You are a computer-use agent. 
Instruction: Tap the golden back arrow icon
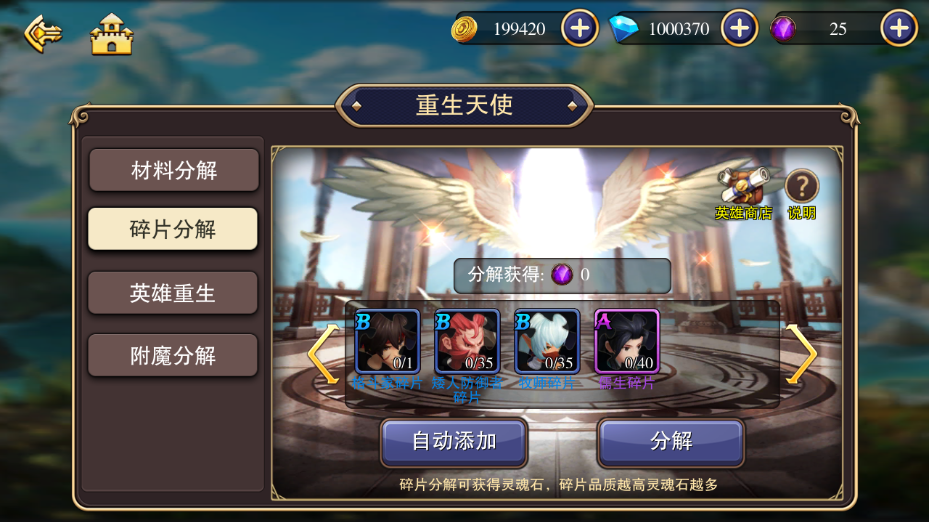point(43,34)
